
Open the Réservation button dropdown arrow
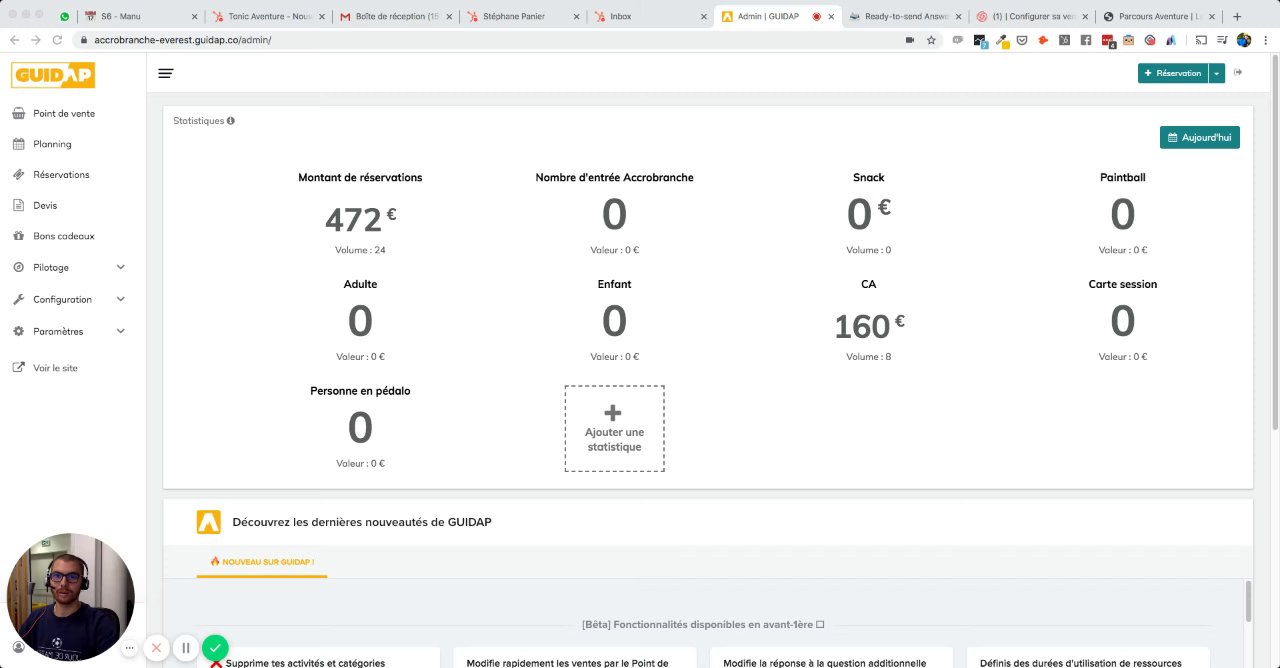click(x=1216, y=73)
